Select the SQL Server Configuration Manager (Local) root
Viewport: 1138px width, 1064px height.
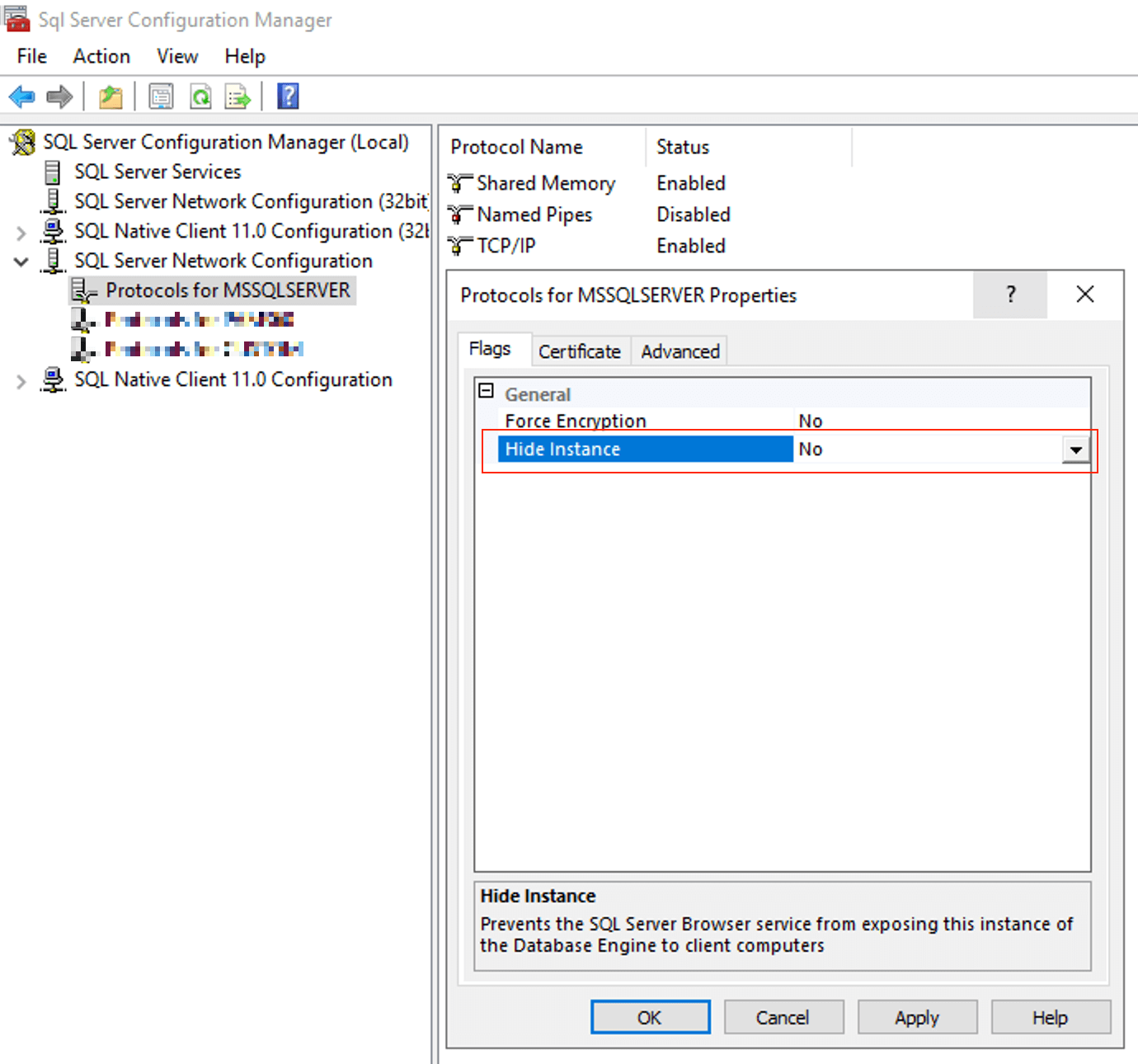tap(226, 142)
